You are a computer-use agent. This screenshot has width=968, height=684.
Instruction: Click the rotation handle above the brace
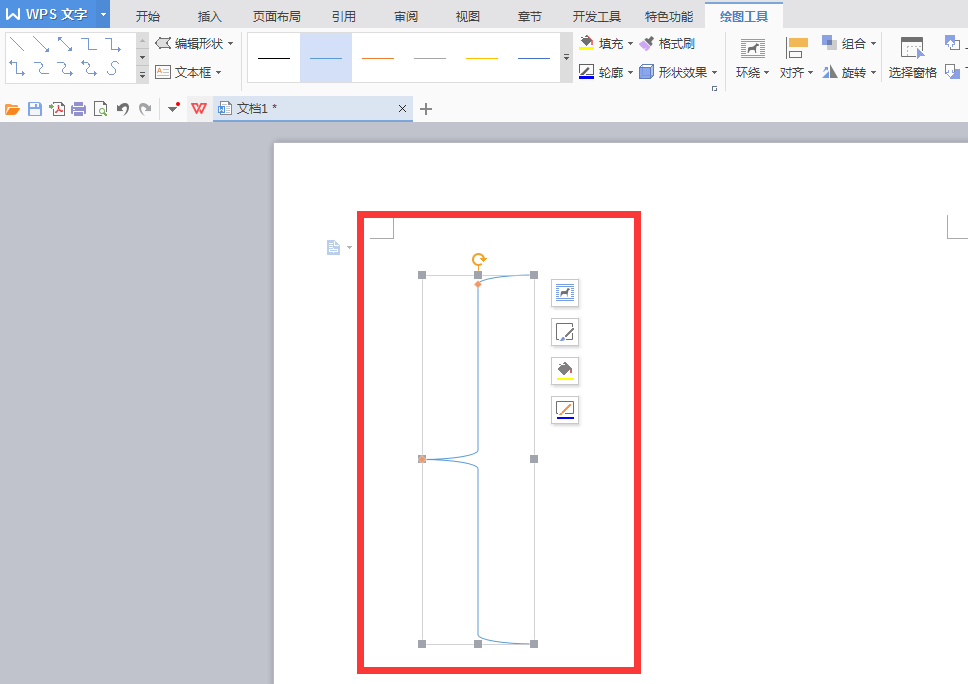pyautogui.click(x=478, y=259)
